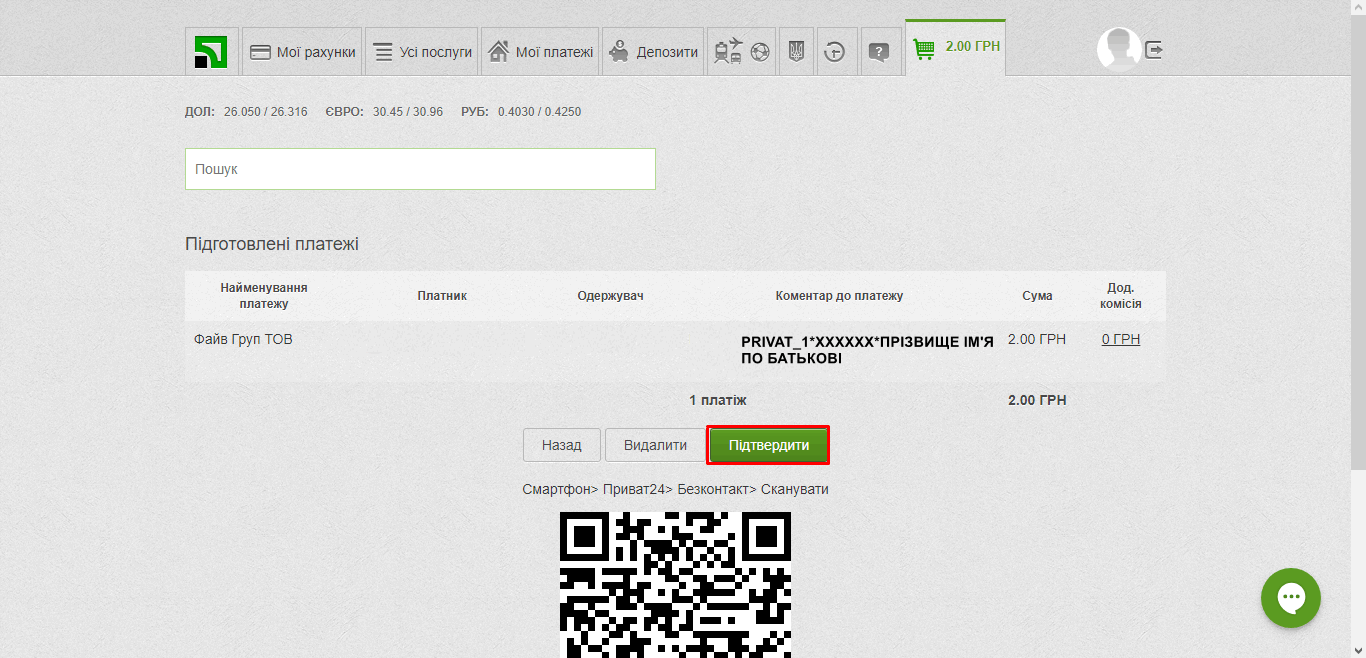The width and height of the screenshot is (1366, 658).
Task: Click the Сума column header
Action: [x=1037, y=296]
